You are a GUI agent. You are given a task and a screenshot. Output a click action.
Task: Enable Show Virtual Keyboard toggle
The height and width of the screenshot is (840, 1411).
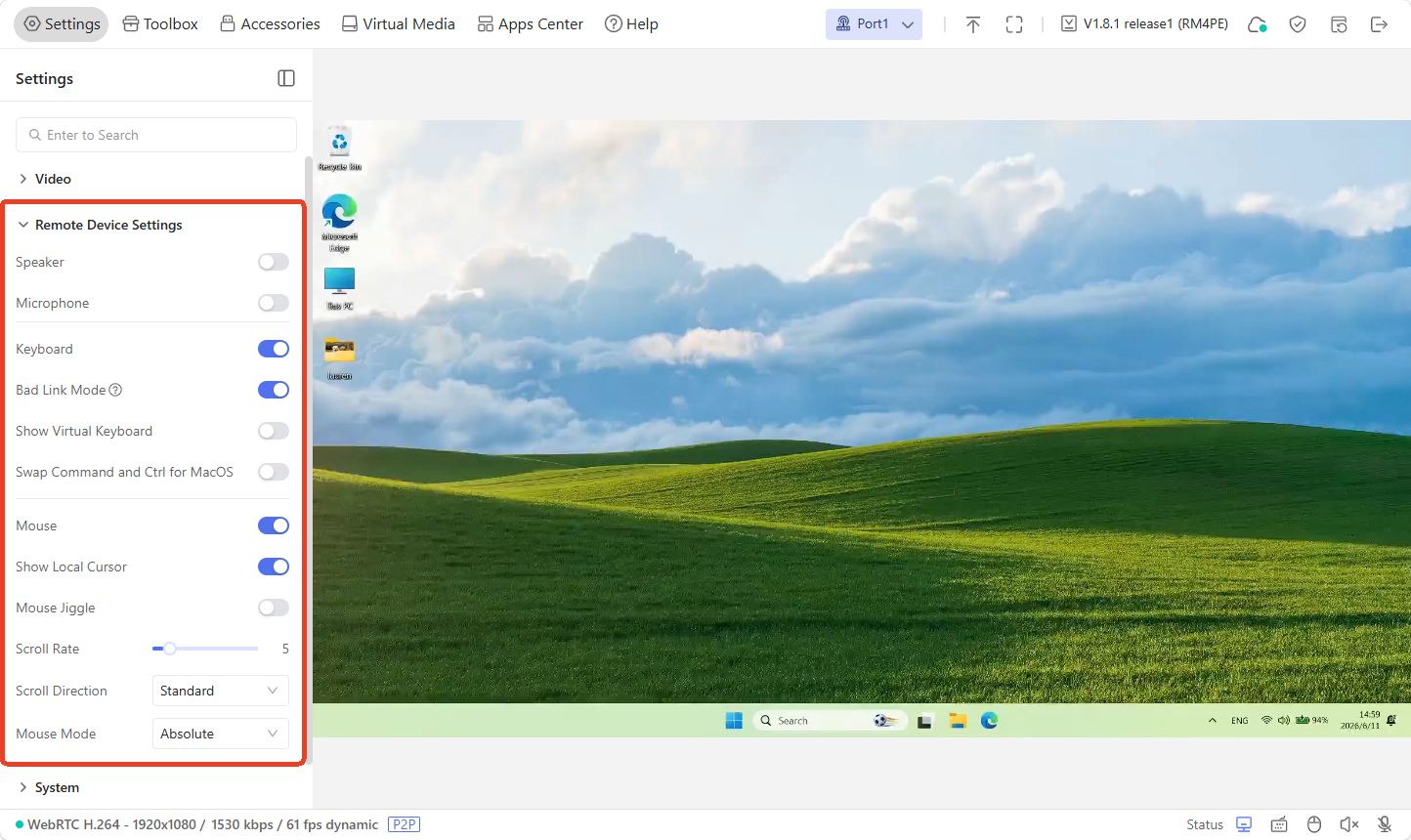(x=274, y=431)
